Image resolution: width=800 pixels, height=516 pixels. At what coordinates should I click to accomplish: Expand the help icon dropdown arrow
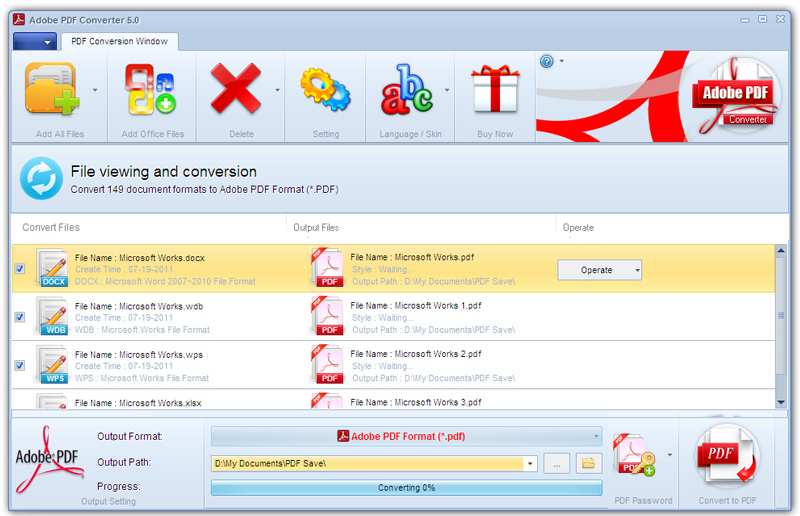click(x=562, y=61)
